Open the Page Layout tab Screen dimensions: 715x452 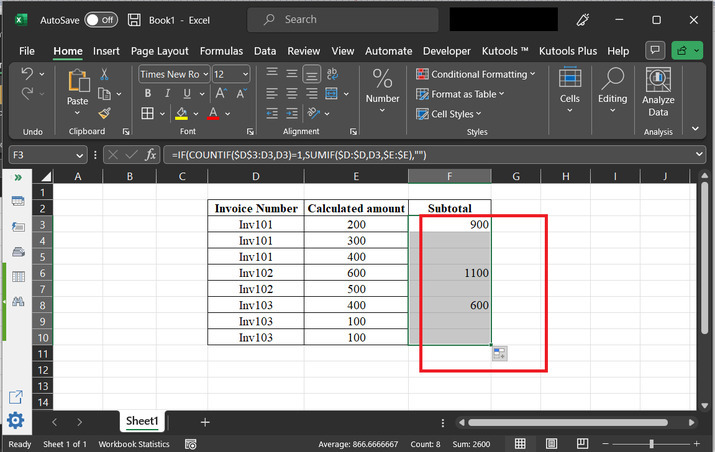(159, 51)
